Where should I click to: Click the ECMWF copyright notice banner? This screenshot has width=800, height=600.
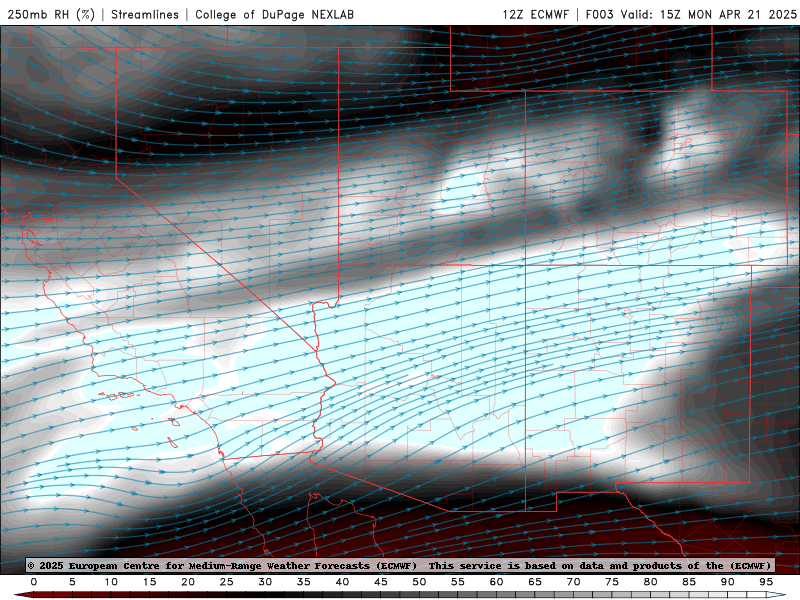[400, 565]
